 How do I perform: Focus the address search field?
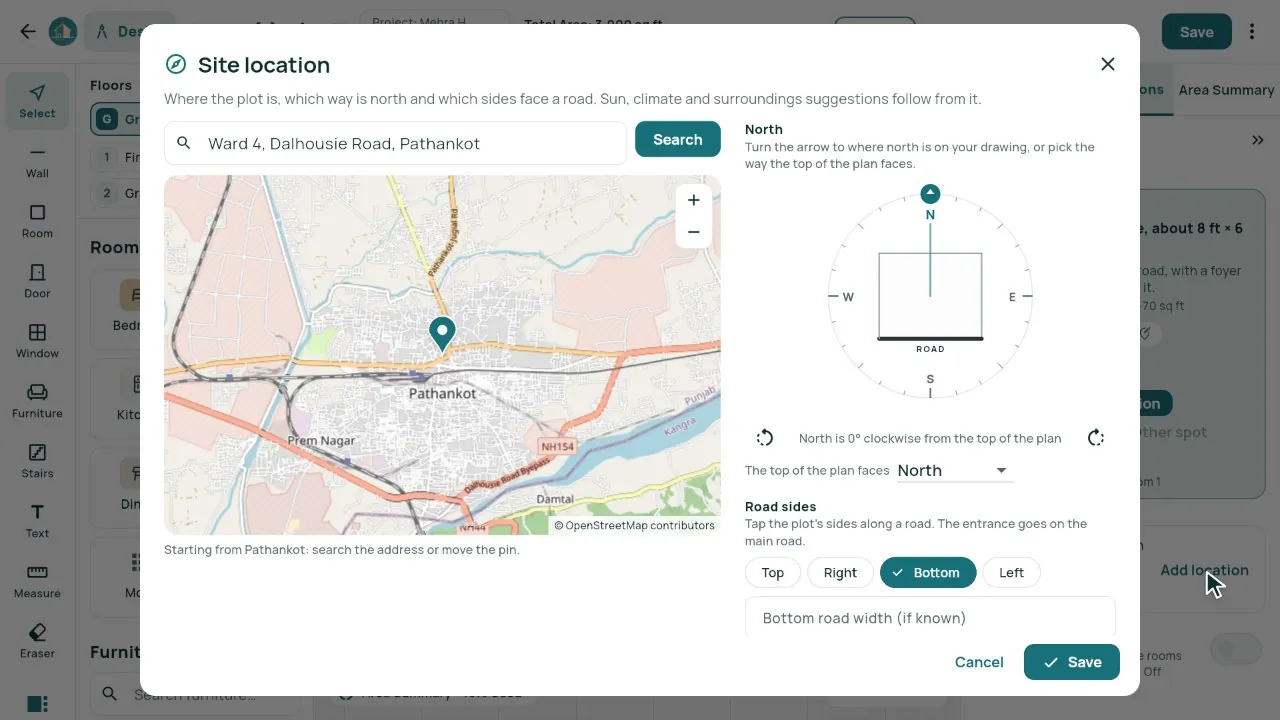coord(395,143)
